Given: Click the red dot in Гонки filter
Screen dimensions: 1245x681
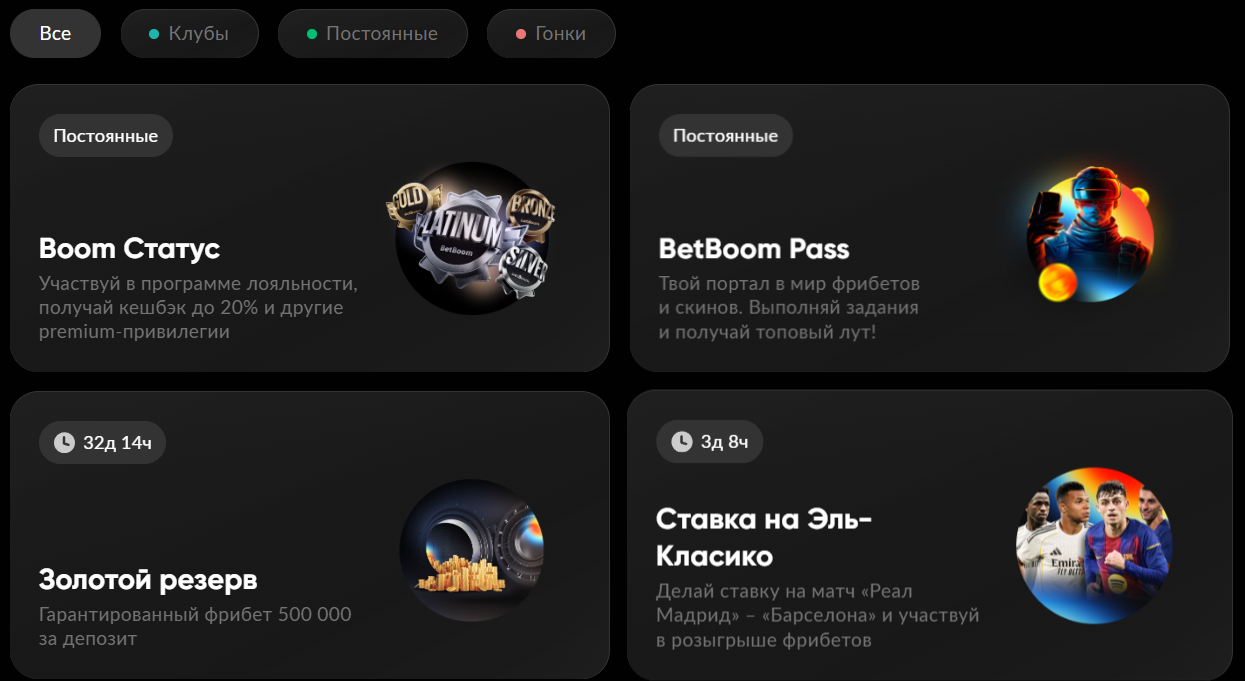Looking at the screenshot, I should [x=521, y=34].
